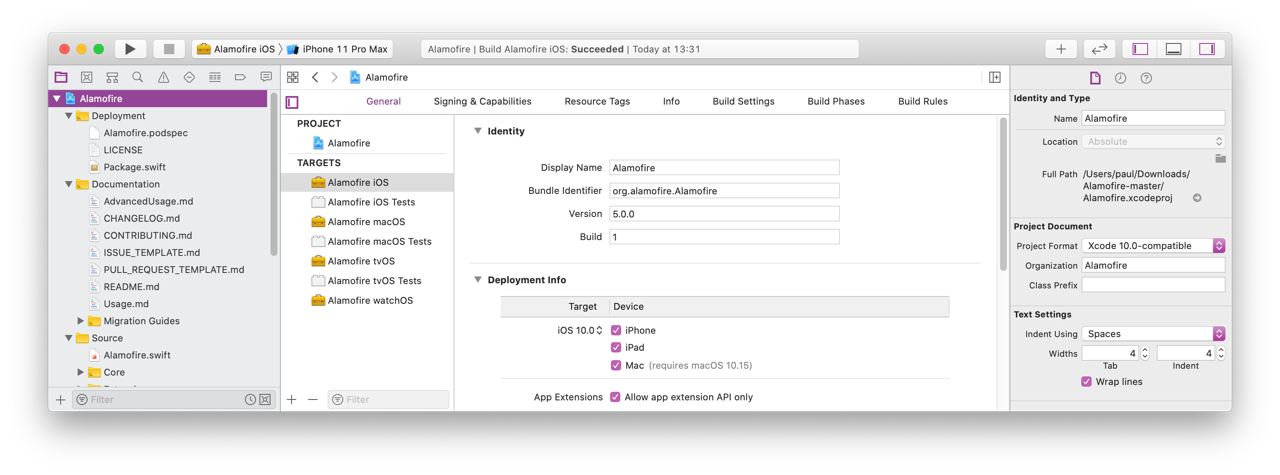Toggle source-control status filter in navigator

coord(265,400)
